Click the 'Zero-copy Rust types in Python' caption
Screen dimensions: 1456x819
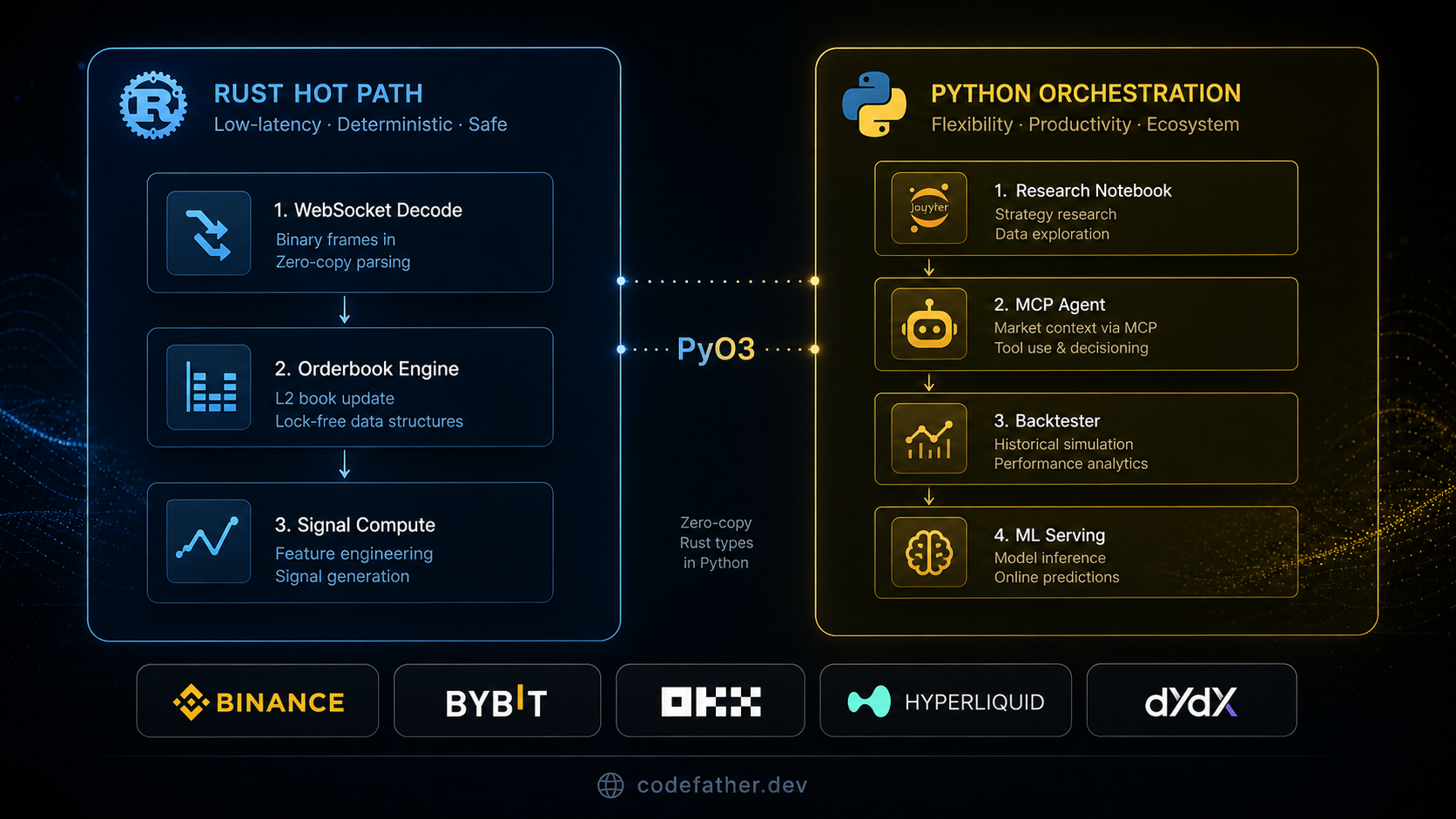716,542
